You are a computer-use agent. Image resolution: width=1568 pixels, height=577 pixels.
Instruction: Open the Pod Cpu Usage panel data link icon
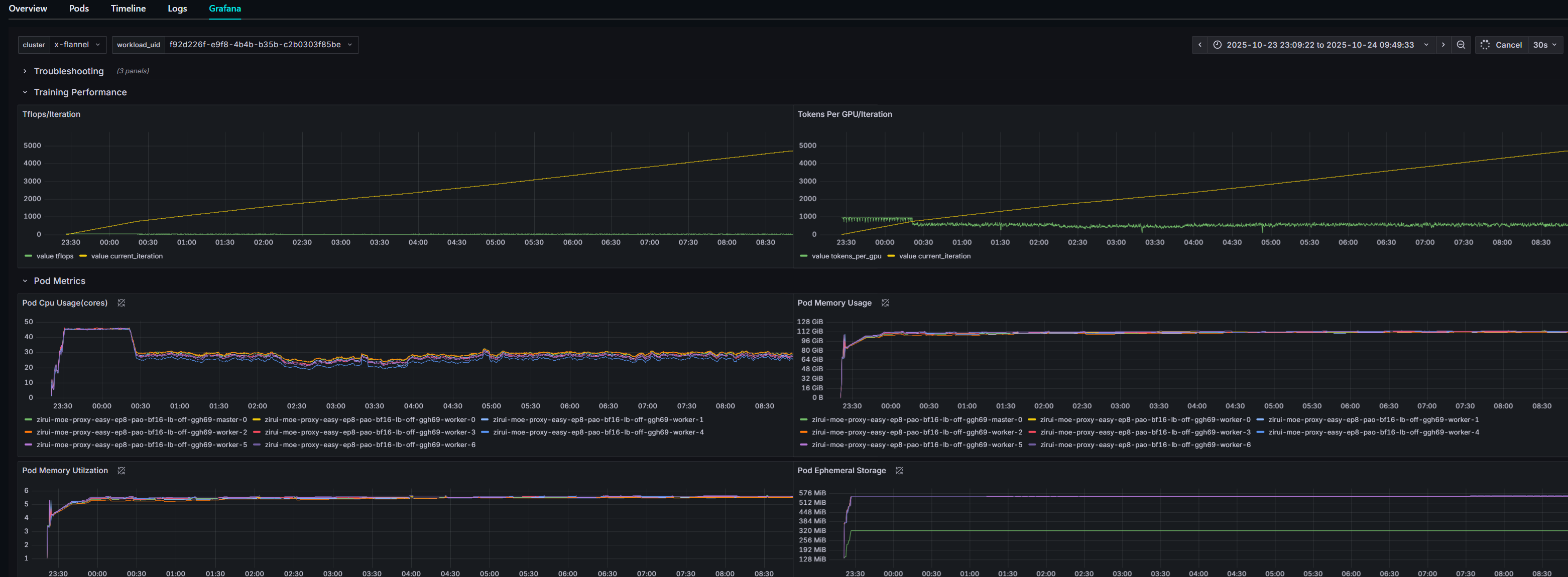click(121, 302)
